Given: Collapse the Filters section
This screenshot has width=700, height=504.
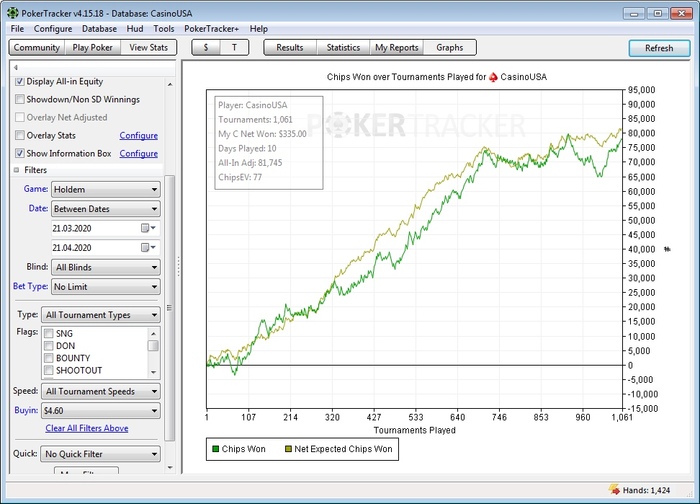Looking at the screenshot, I should 17,170.
